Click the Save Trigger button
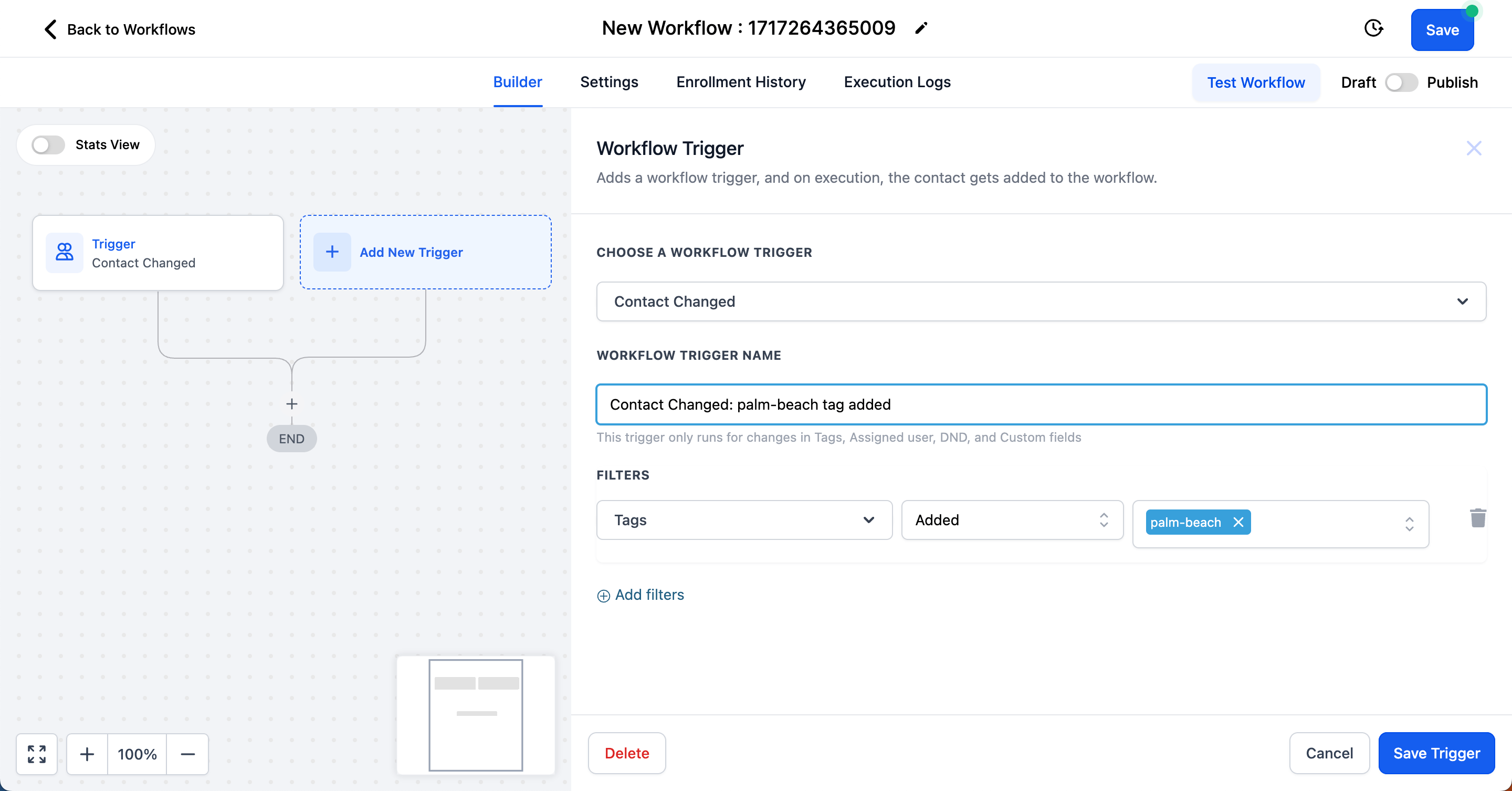1512x791 pixels. (x=1436, y=753)
